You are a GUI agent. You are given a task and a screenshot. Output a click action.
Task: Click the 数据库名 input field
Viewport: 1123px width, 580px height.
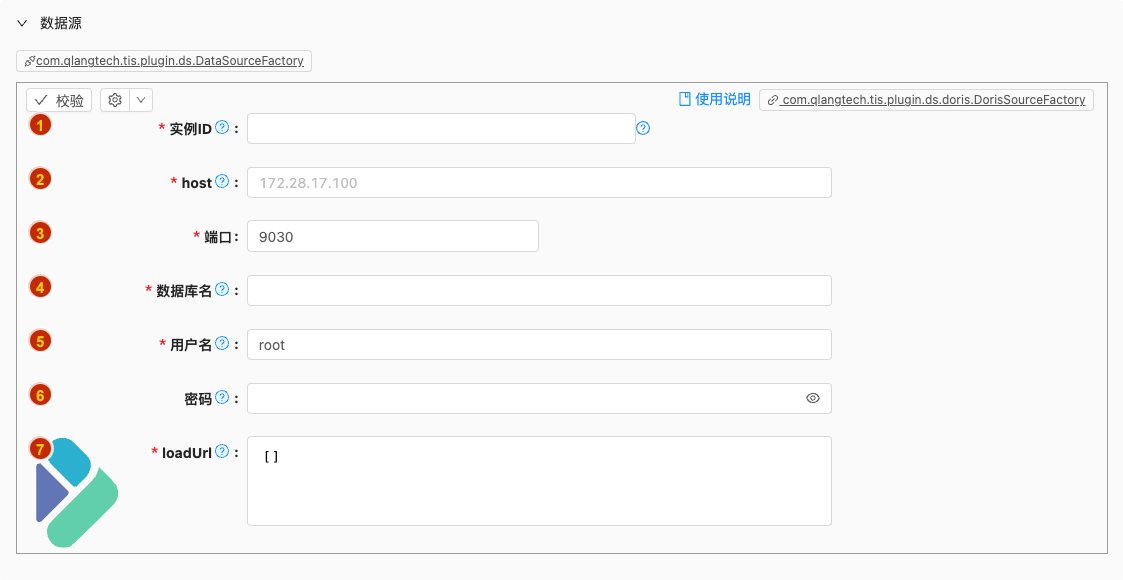[538, 290]
